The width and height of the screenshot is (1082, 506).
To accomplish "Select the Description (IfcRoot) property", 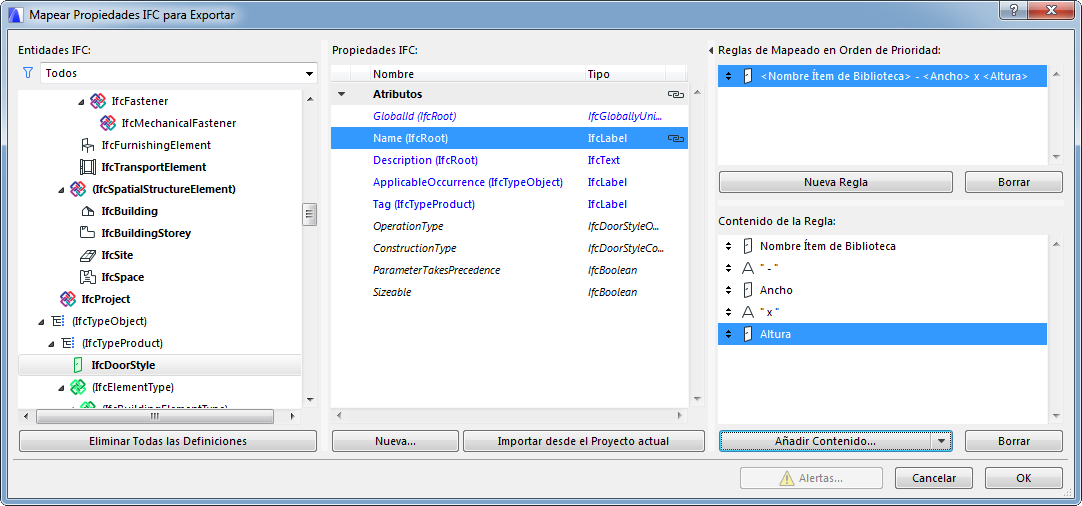I will click(x=509, y=160).
